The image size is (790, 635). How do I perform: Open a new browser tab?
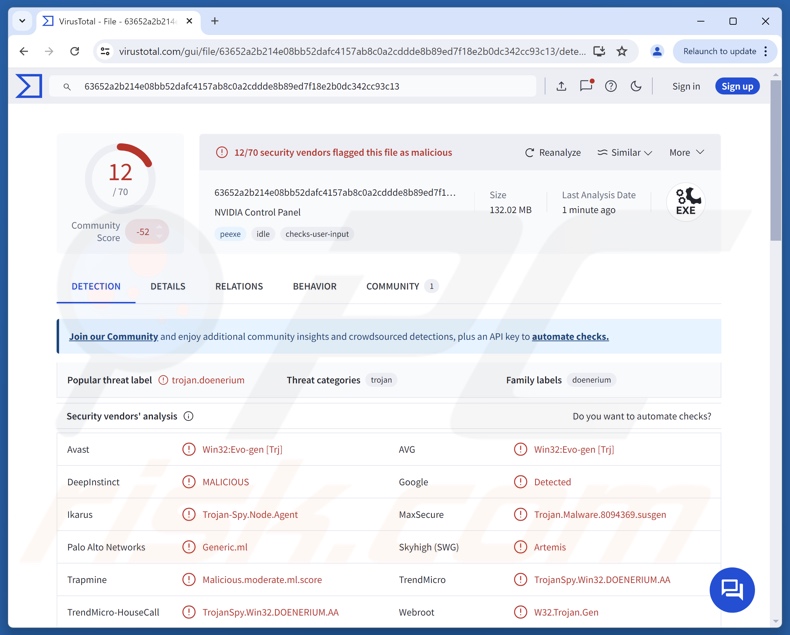point(215,21)
